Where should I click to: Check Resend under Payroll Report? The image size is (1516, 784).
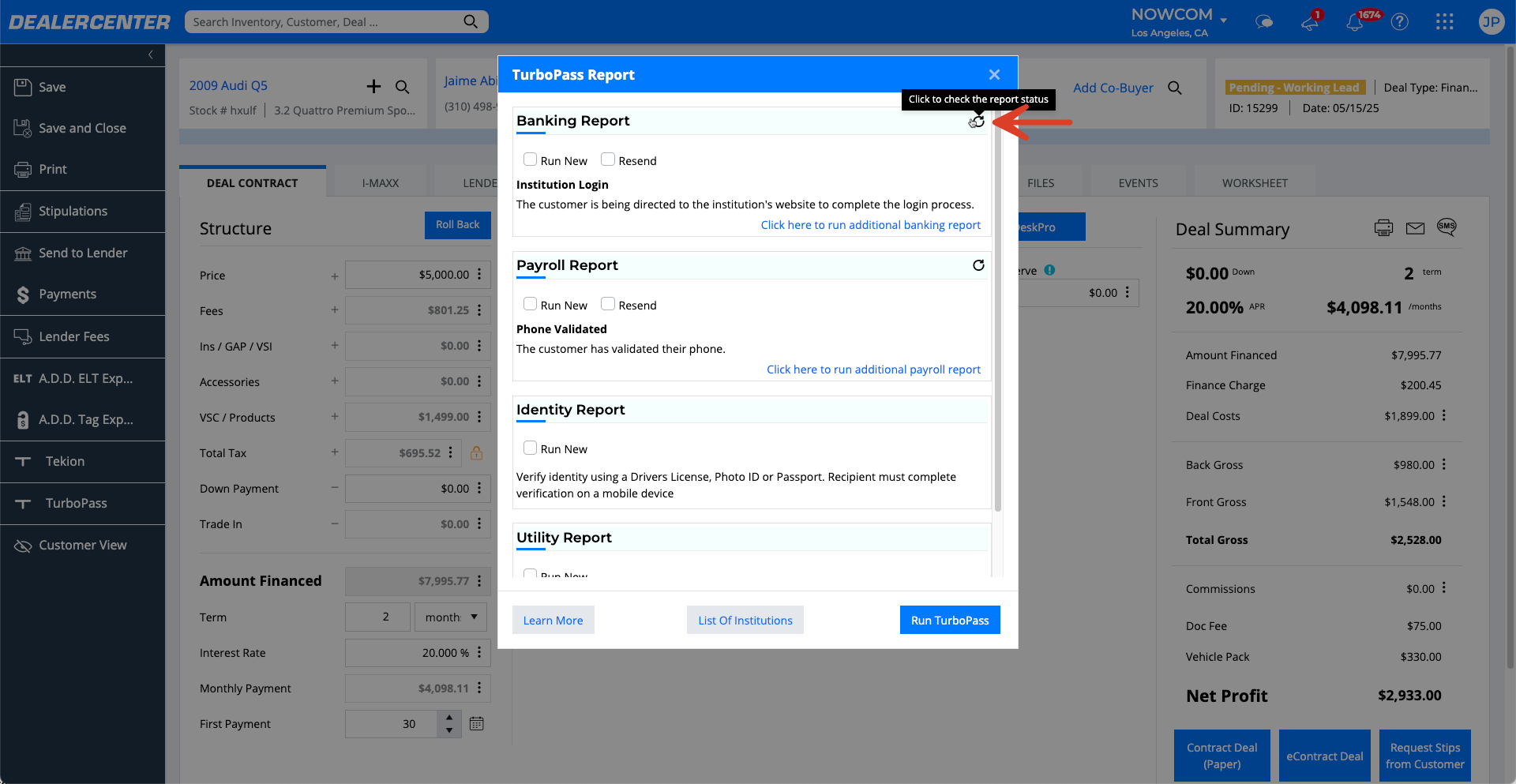point(607,304)
